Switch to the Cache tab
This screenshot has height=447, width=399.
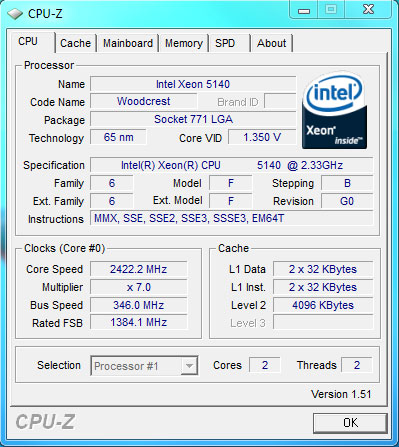(x=76, y=43)
